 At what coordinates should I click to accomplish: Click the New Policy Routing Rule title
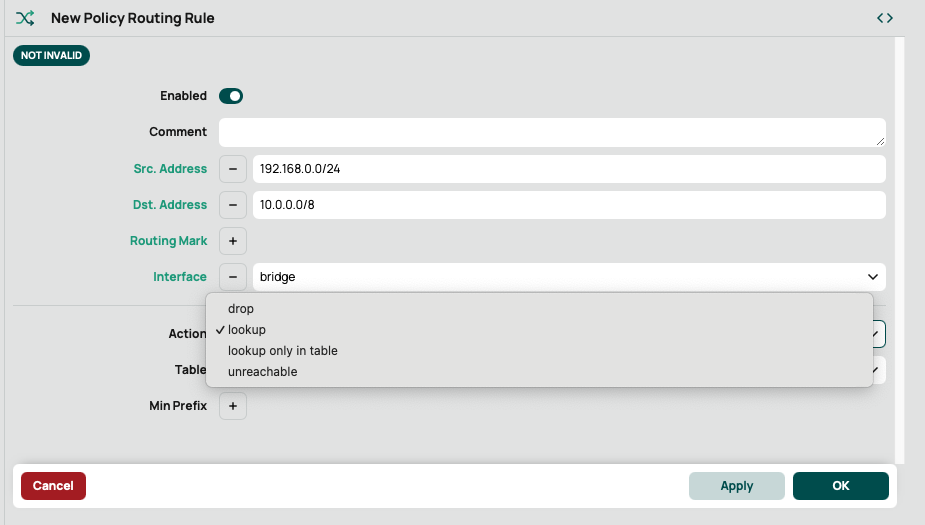pos(133,18)
